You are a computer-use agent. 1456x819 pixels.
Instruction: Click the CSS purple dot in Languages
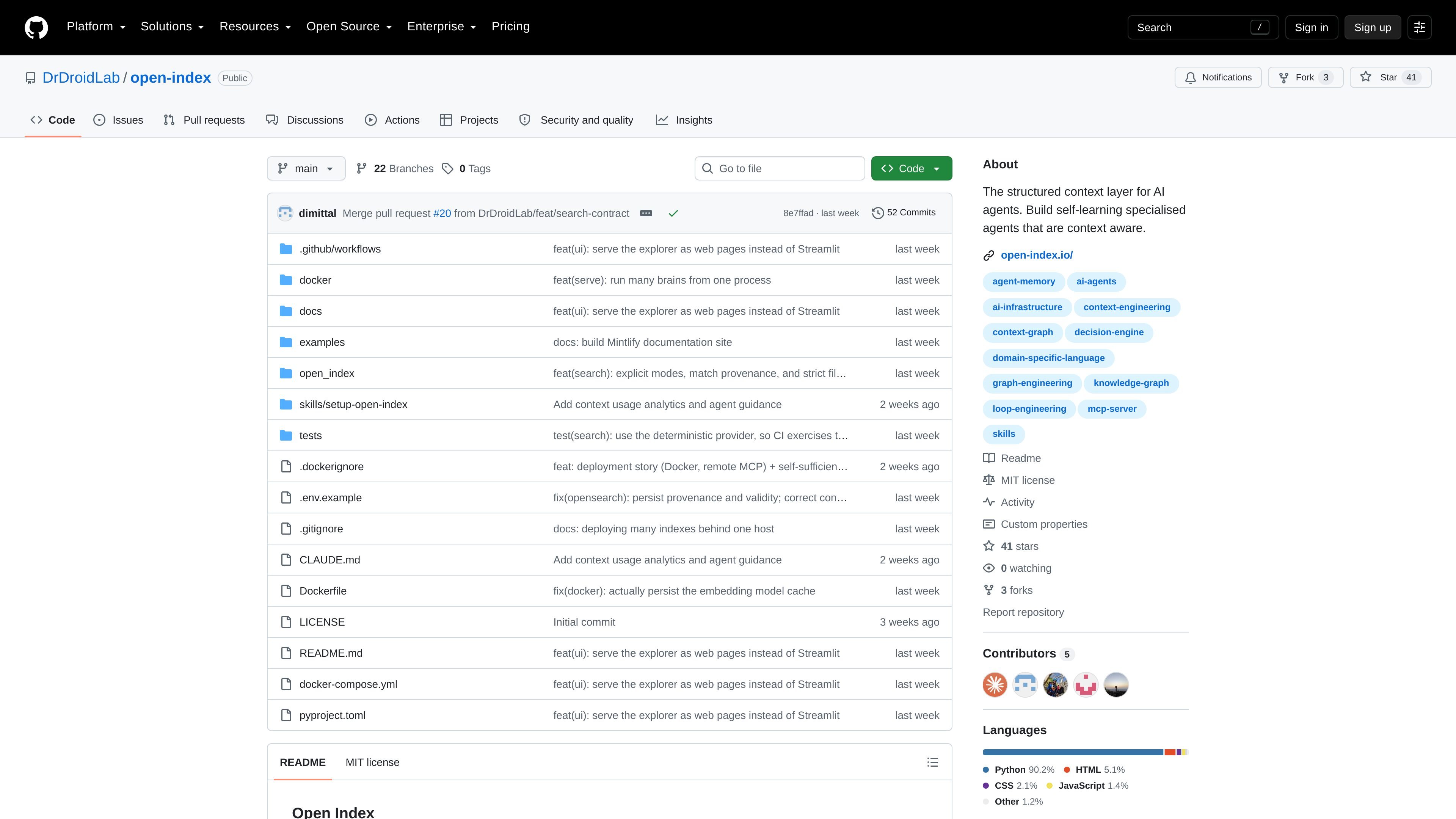click(986, 786)
